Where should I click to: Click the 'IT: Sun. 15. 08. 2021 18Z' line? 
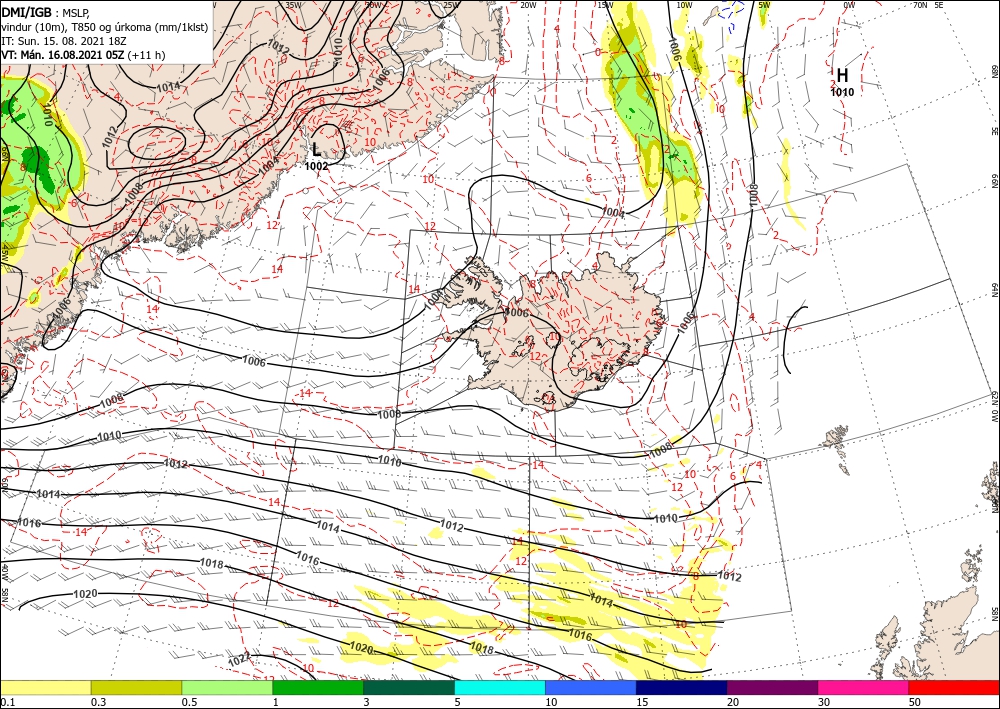(x=64, y=41)
